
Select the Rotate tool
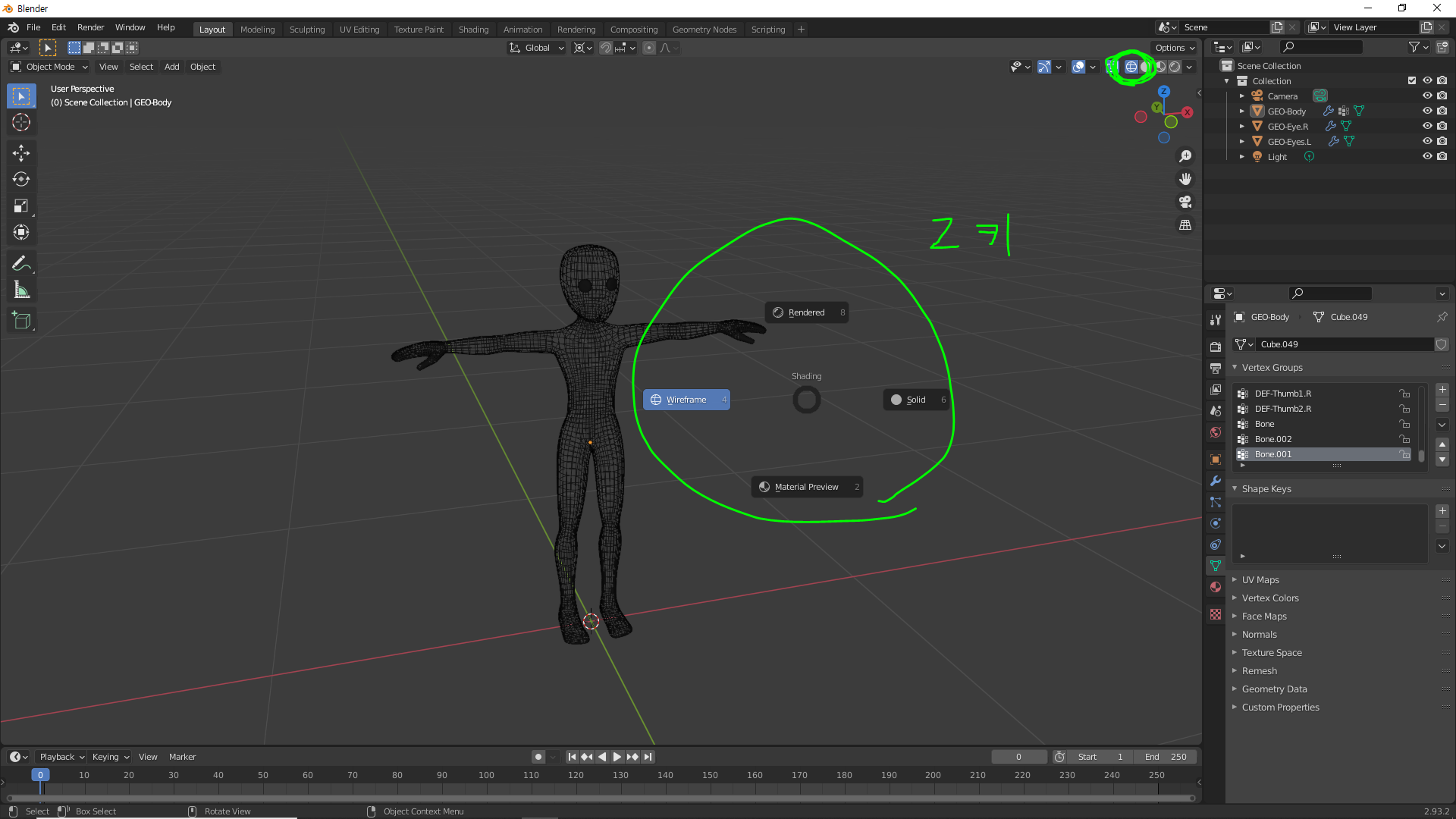(21, 180)
